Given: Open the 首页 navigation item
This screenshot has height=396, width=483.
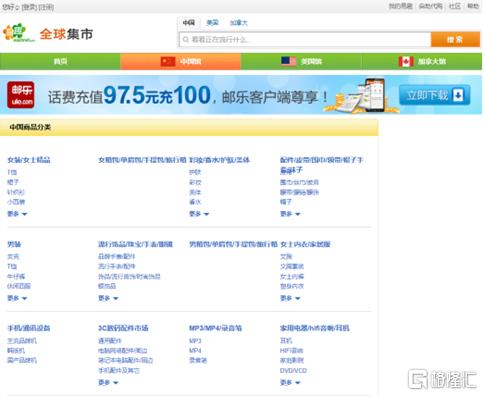Looking at the screenshot, I should click(x=60, y=61).
